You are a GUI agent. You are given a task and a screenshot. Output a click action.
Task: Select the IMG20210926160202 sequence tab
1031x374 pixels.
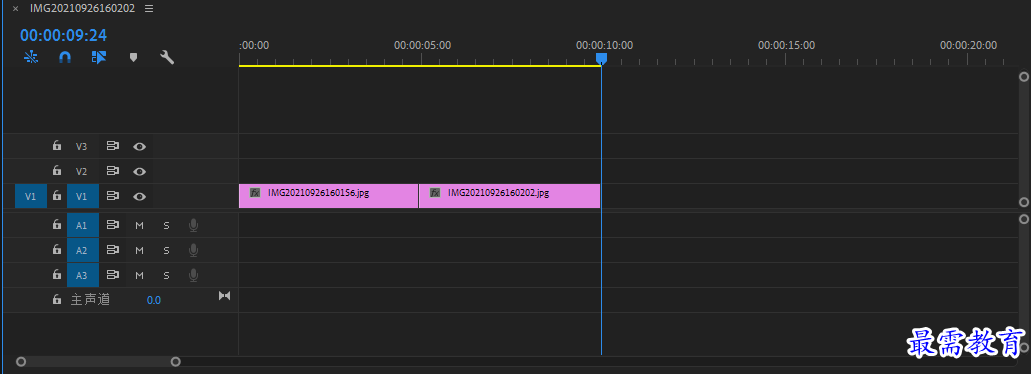coord(82,9)
